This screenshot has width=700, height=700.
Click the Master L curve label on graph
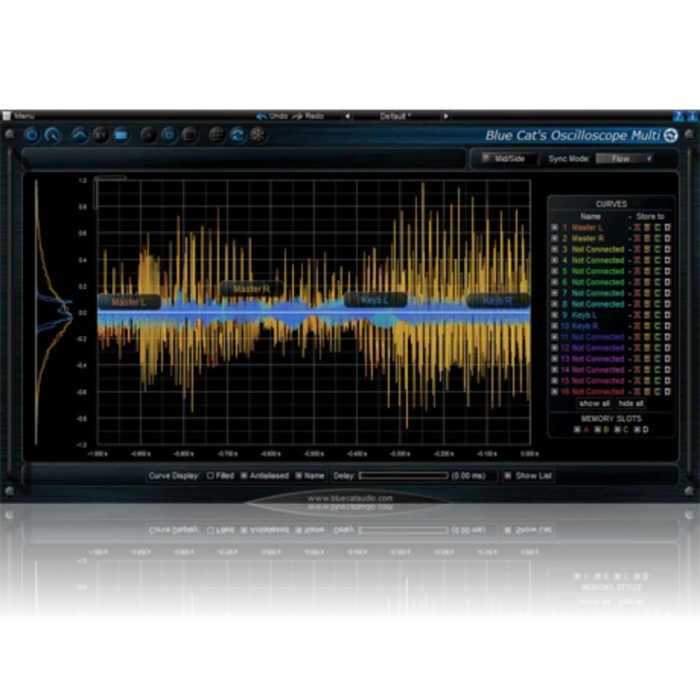click(129, 302)
